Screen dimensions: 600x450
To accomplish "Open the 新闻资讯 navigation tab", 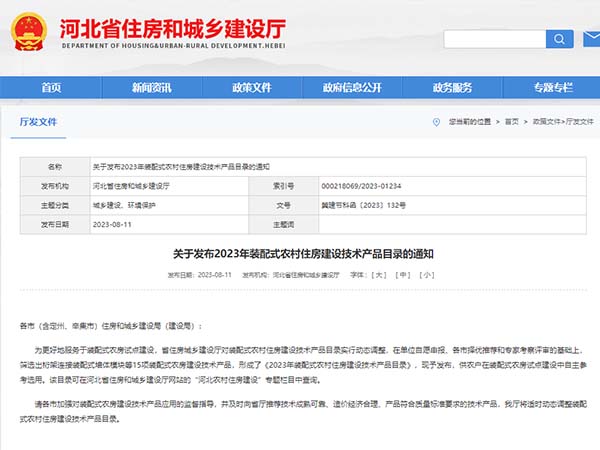I will coord(151,87).
